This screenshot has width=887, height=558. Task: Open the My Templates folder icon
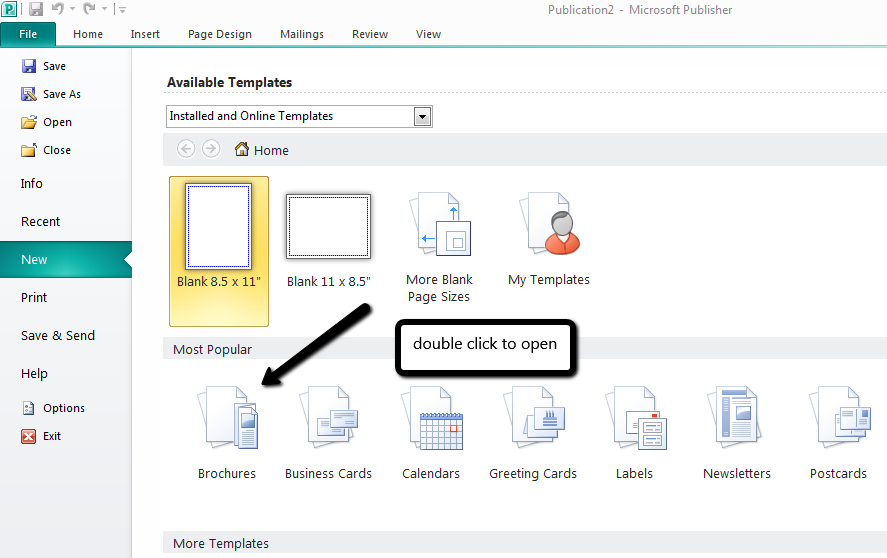point(549,239)
